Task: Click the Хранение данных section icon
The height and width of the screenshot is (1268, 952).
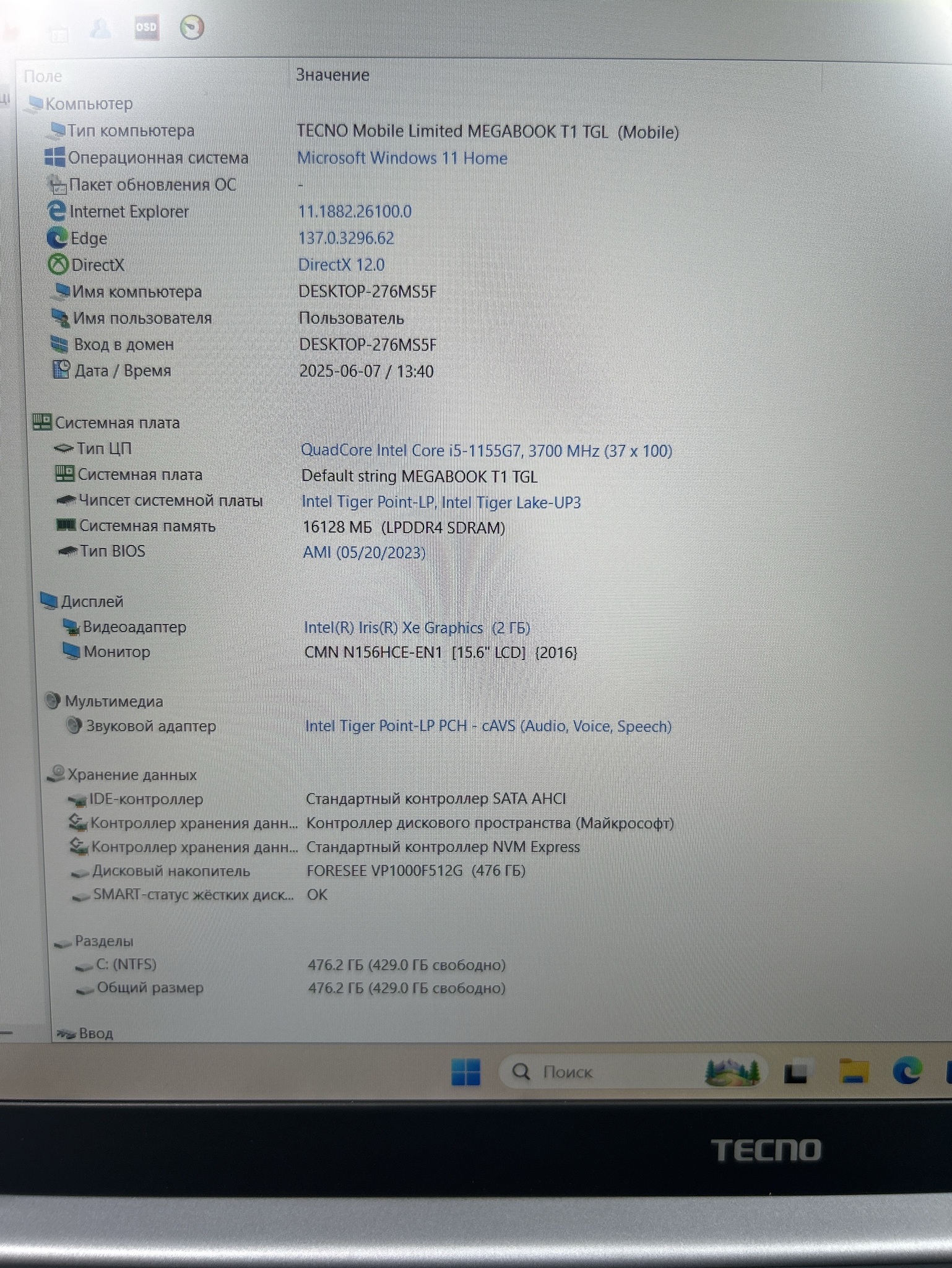Action: (56, 773)
